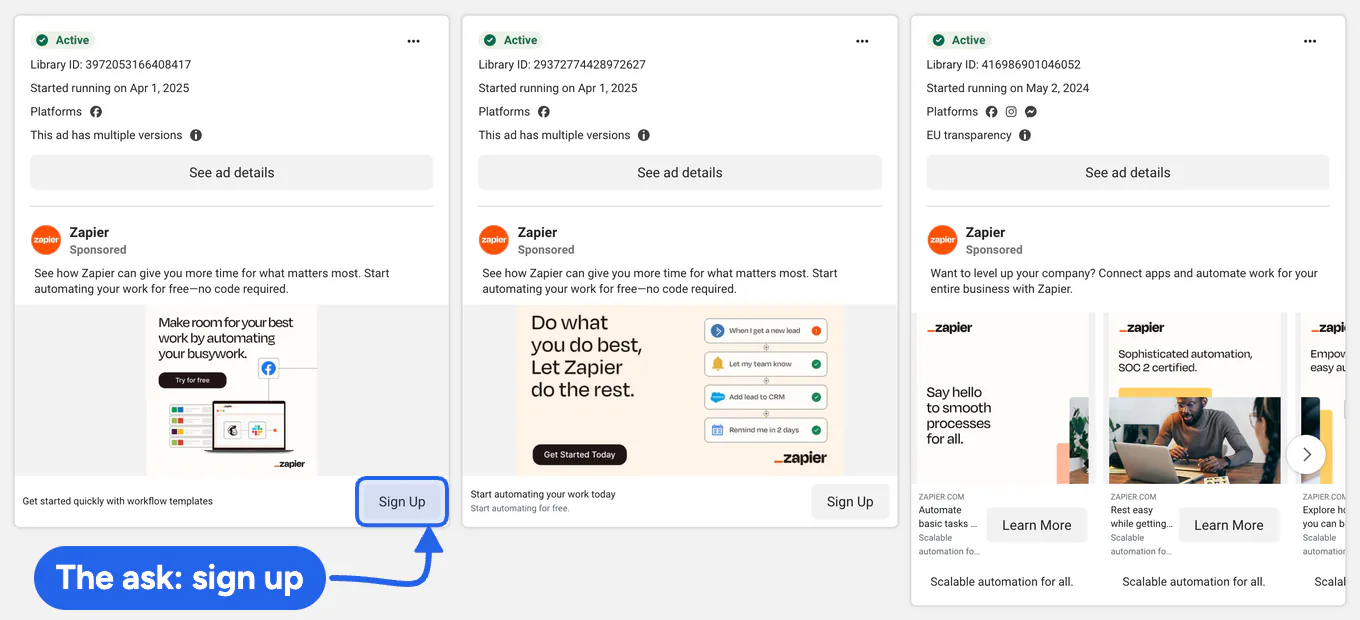
Task: Click the Active status badge on ad 293727744428972627
Action: click(511, 40)
